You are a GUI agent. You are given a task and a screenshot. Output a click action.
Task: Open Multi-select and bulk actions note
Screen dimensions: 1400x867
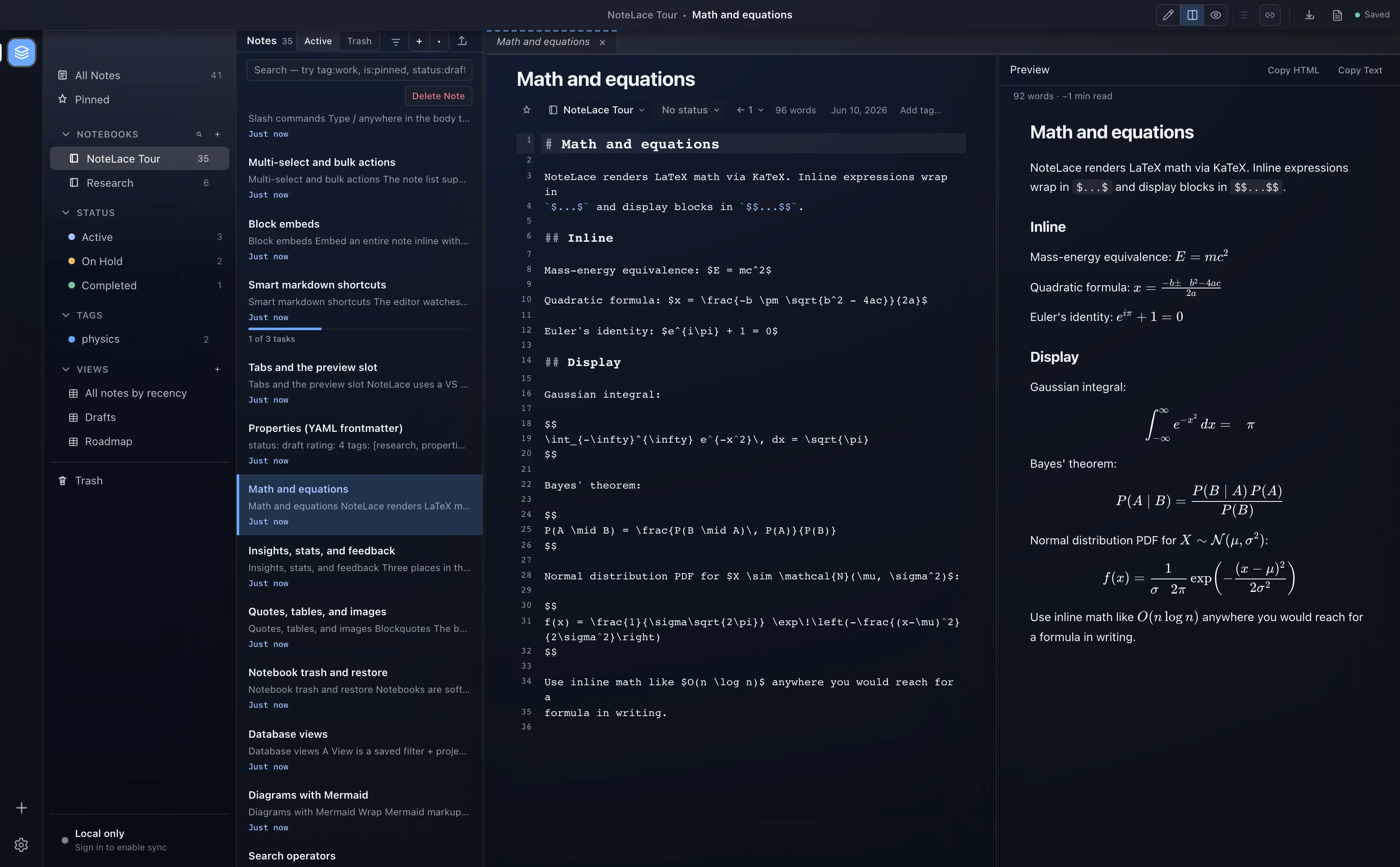360,178
